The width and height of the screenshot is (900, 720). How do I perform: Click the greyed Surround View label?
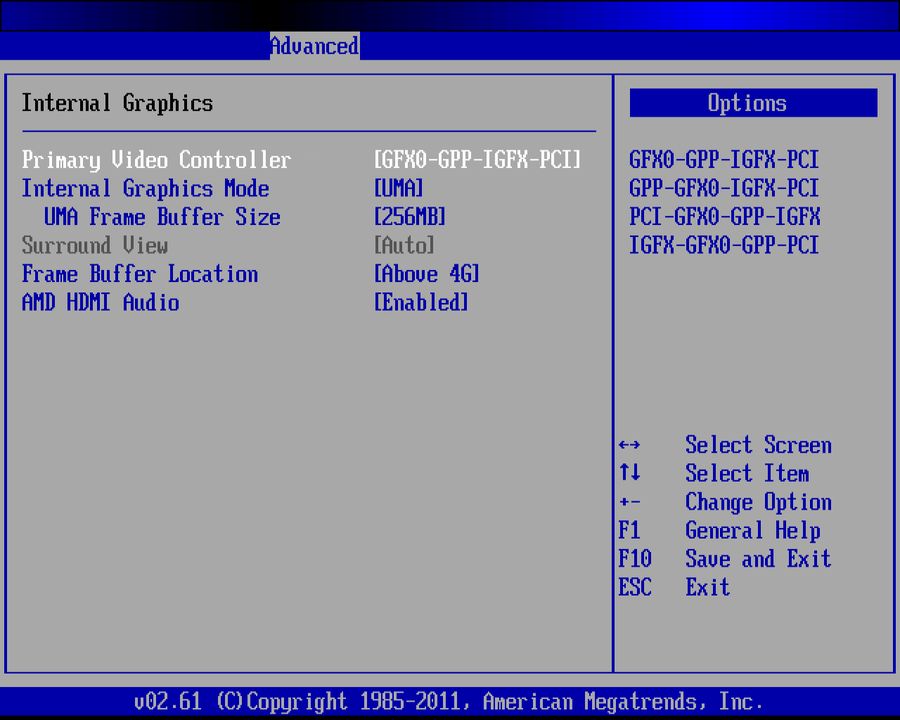[95, 246]
